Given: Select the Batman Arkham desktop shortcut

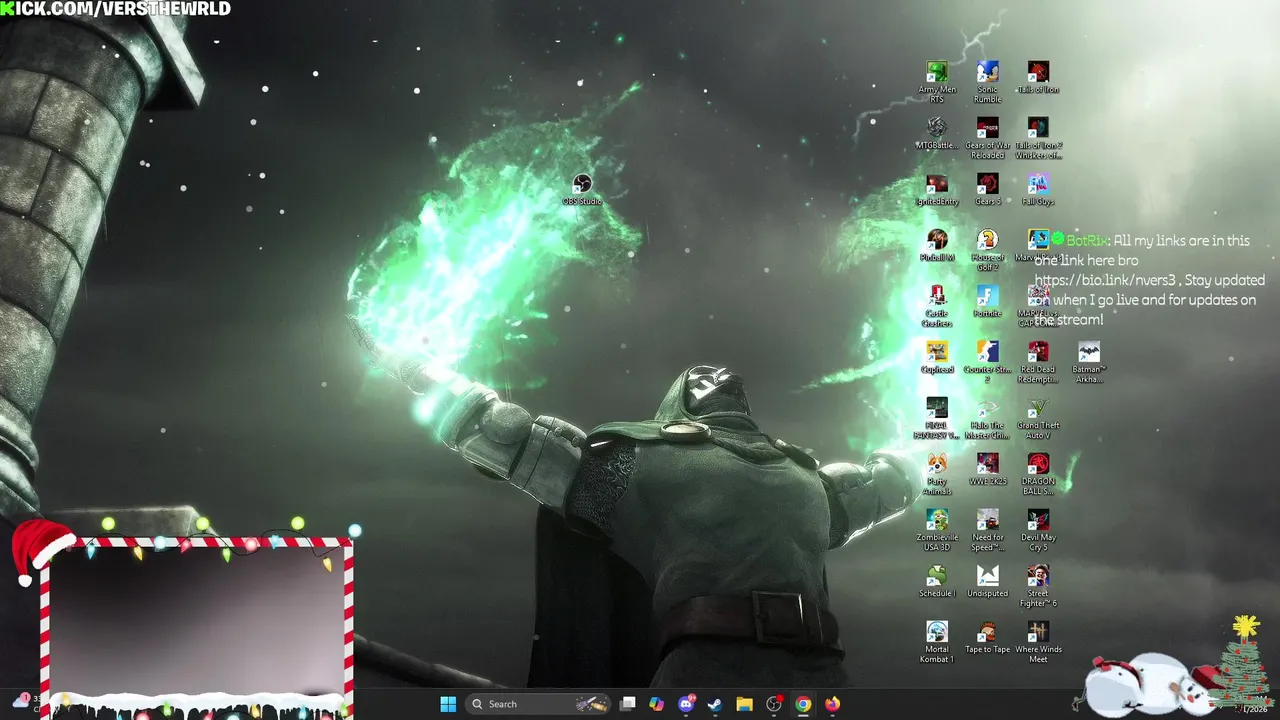Looking at the screenshot, I should [x=1088, y=361].
